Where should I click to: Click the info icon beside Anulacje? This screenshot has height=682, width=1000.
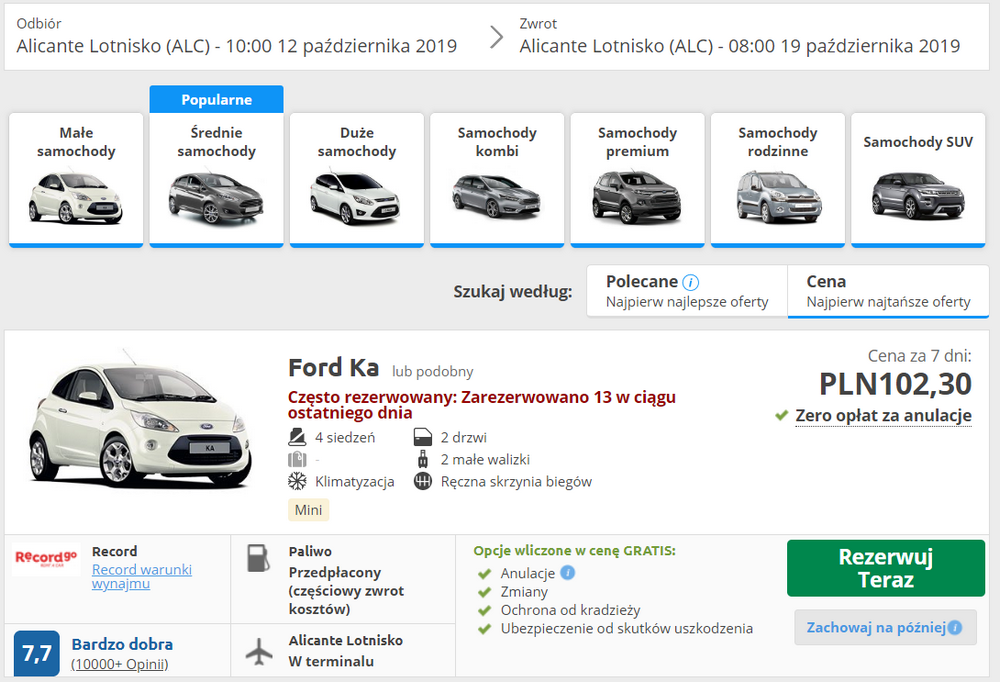(x=568, y=573)
